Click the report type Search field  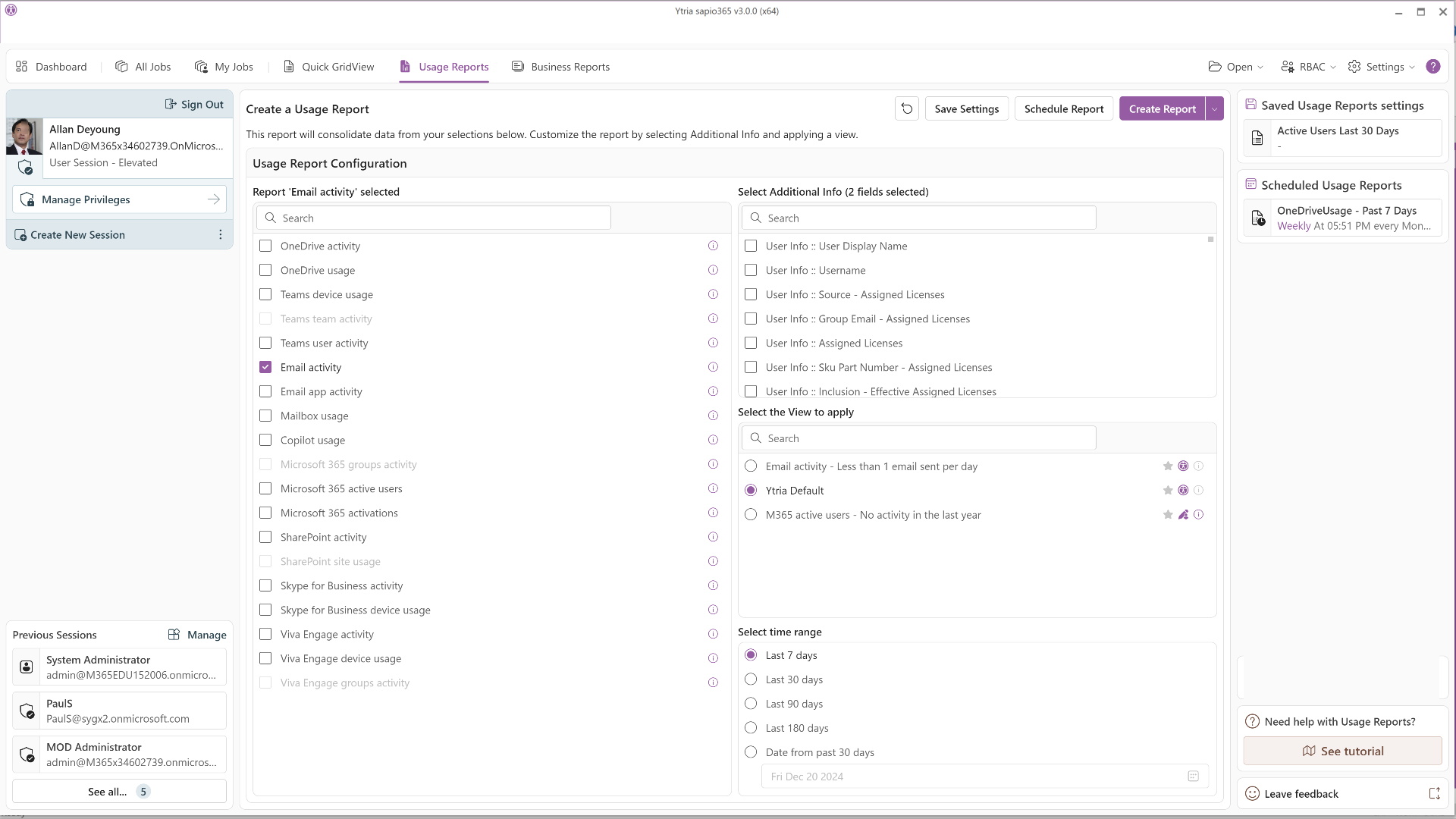[x=434, y=218]
